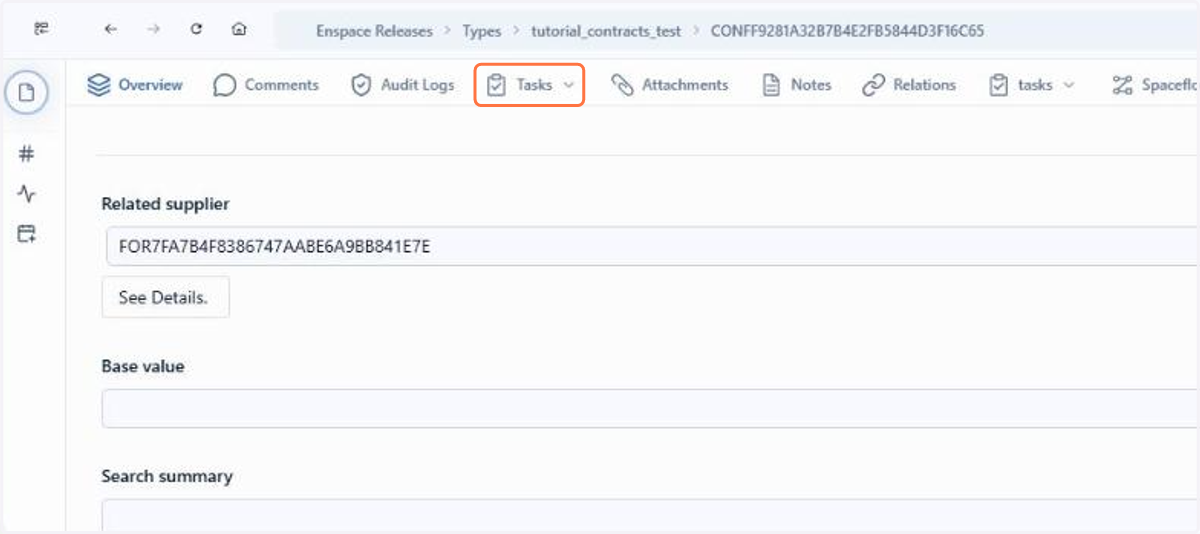Open the Audit Logs tab
This screenshot has height=534, width=1200.
(x=402, y=86)
